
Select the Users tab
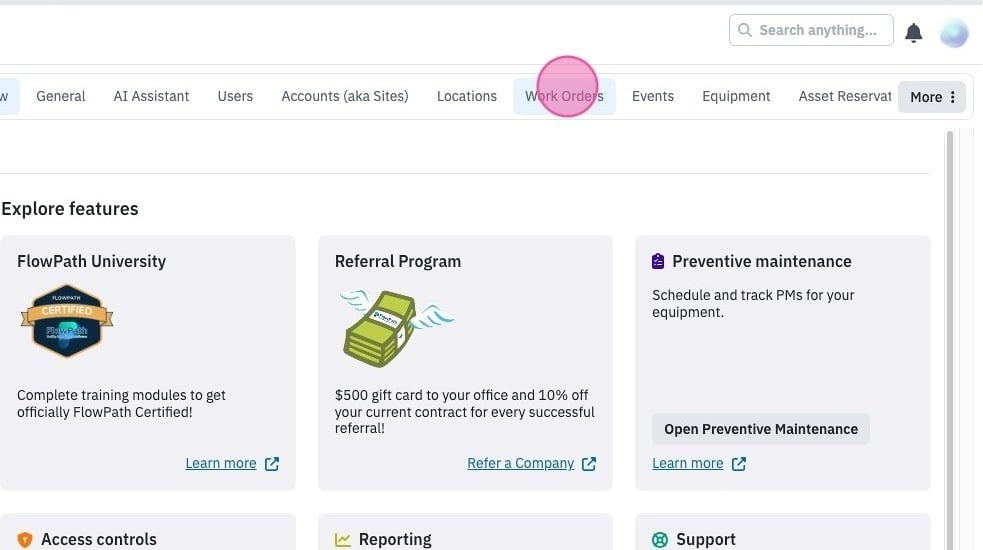[x=235, y=96]
